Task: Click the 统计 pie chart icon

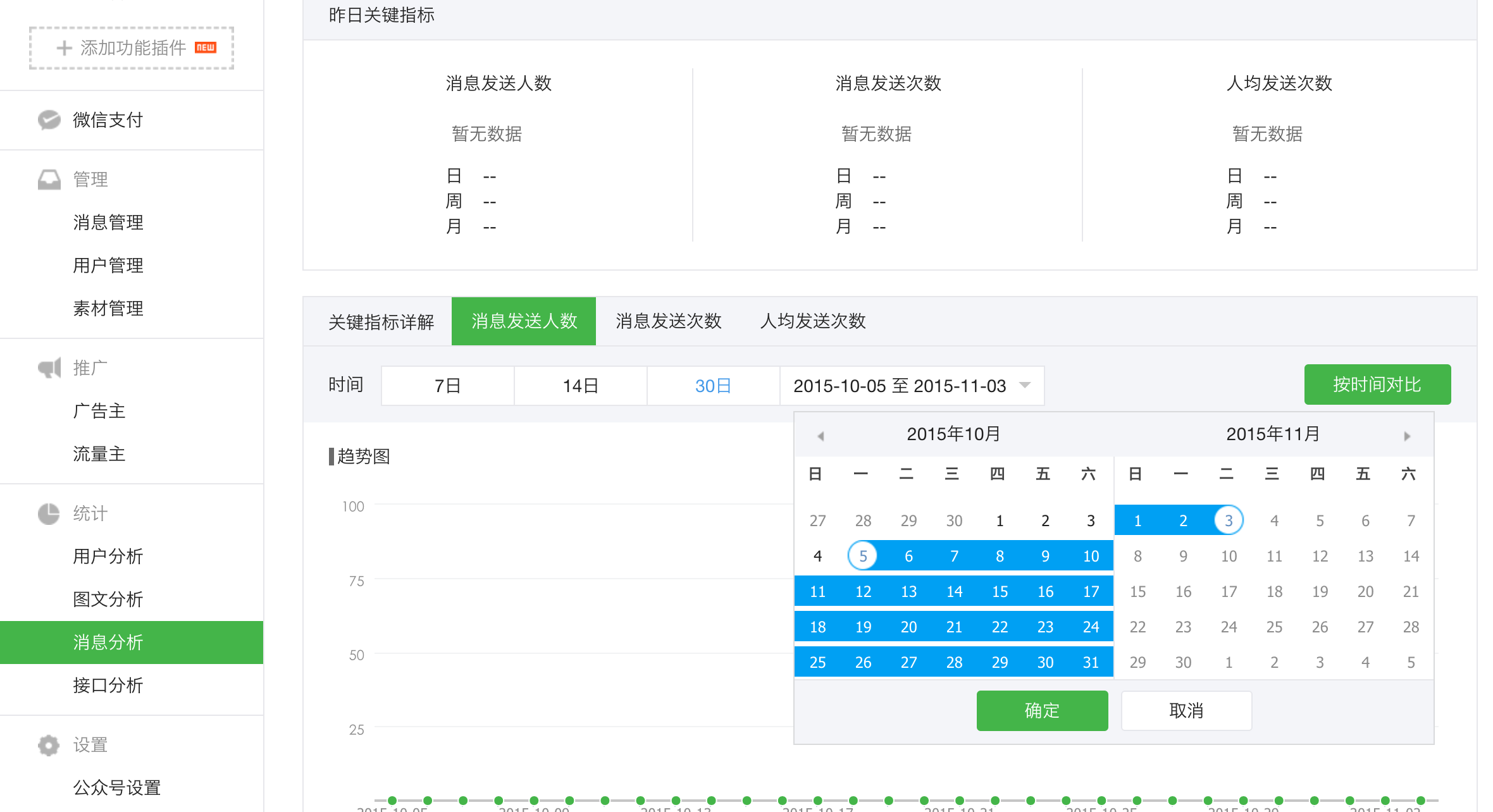Action: (x=49, y=514)
